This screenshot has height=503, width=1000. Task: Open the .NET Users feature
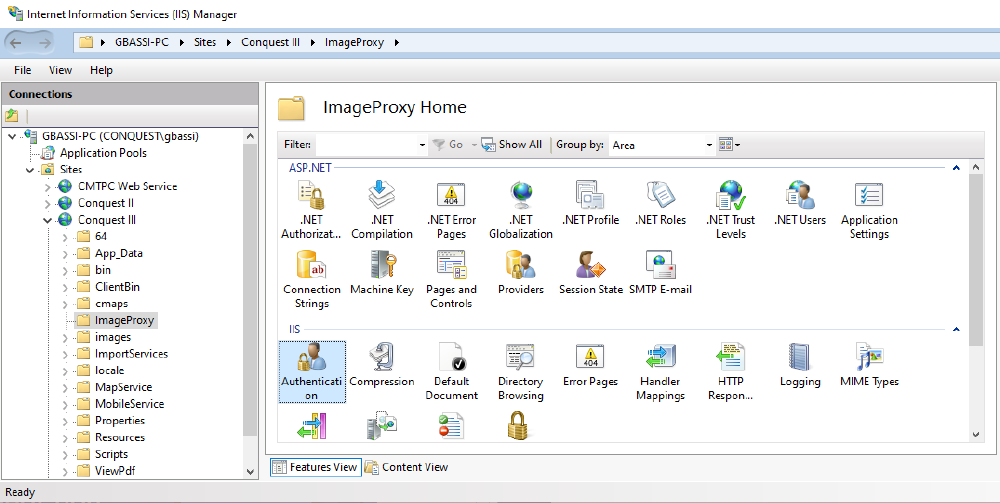800,204
